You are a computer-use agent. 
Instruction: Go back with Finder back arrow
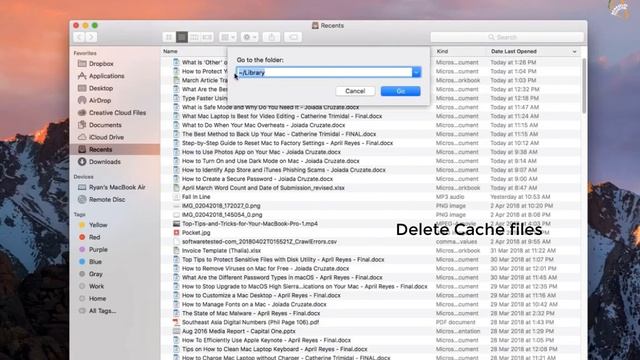coord(80,37)
